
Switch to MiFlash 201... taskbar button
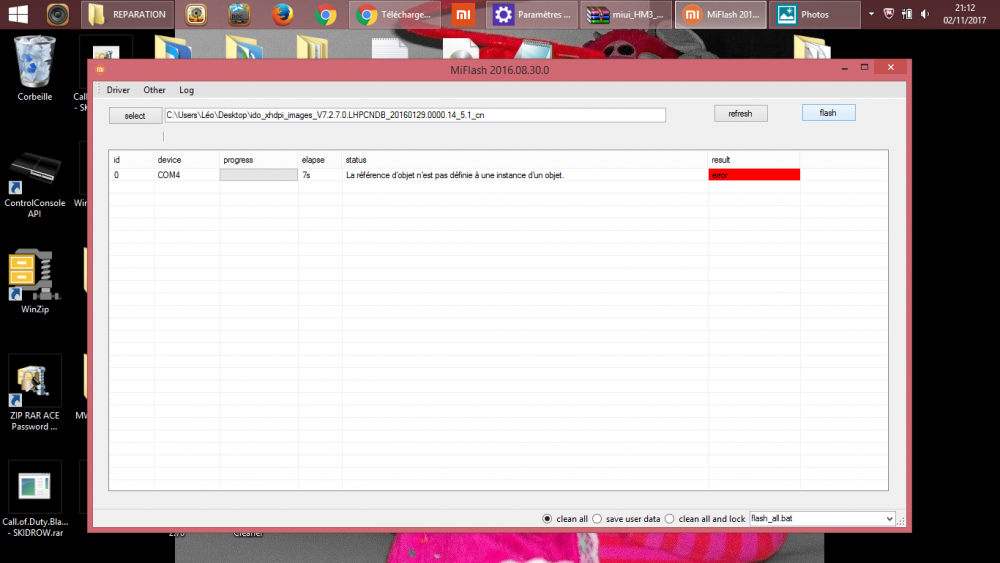tap(721, 14)
